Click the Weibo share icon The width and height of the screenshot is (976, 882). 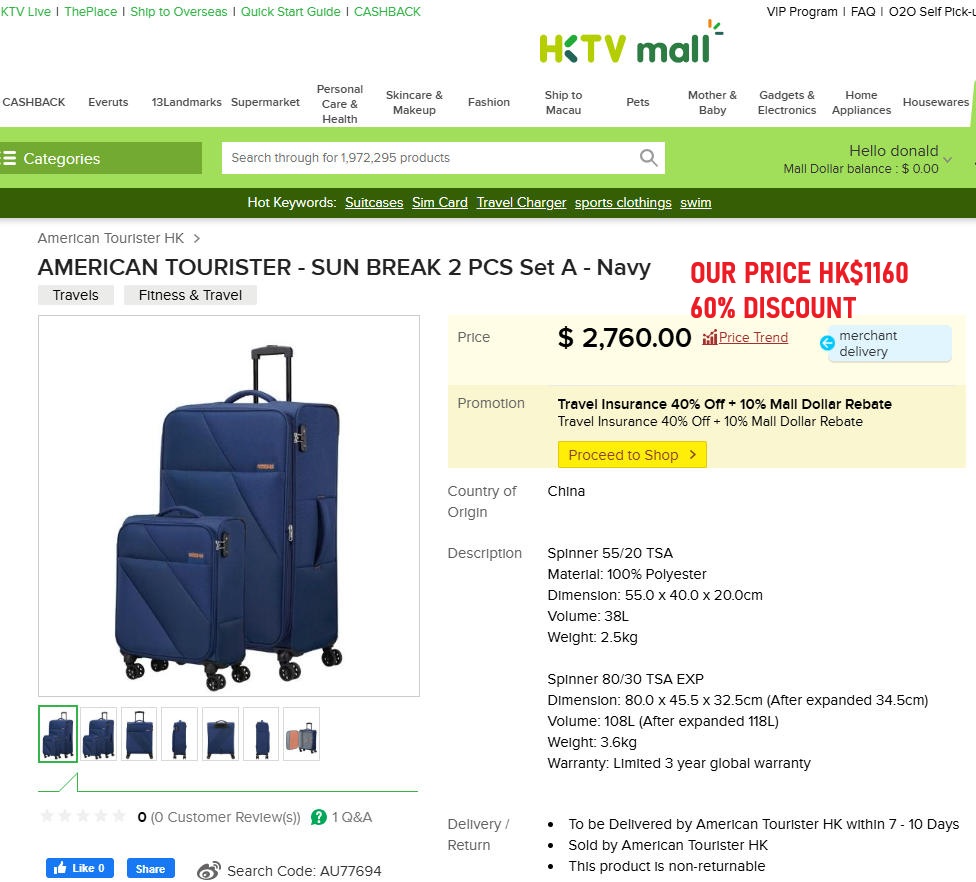[209, 870]
